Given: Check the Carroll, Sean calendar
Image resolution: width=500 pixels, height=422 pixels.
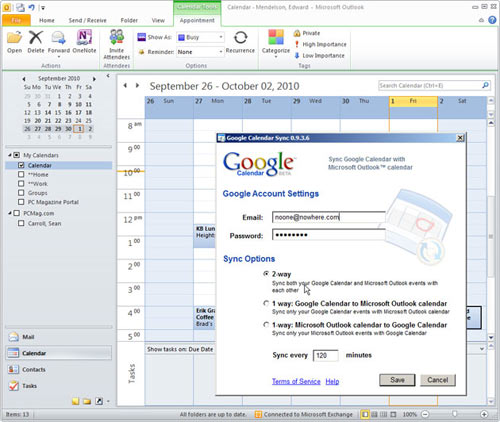Looking at the screenshot, I should [x=21, y=223].
